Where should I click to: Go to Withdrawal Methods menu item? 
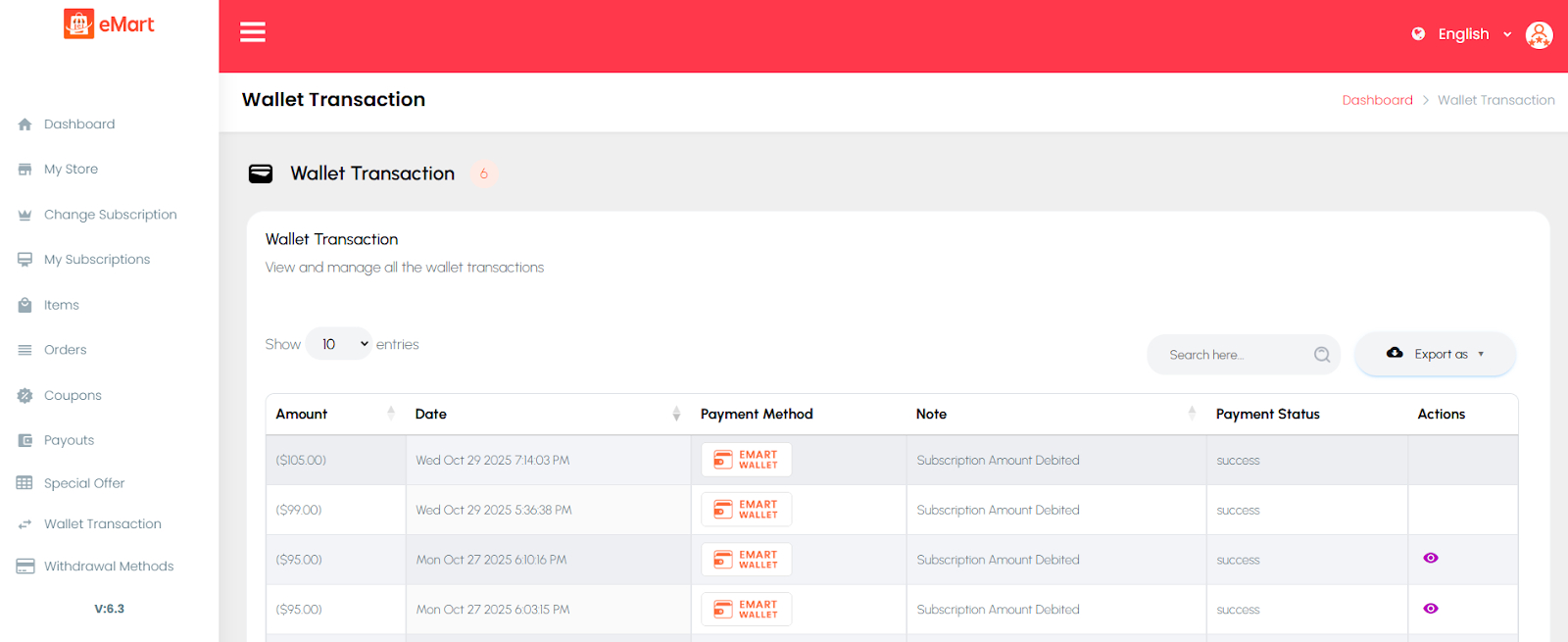point(109,567)
